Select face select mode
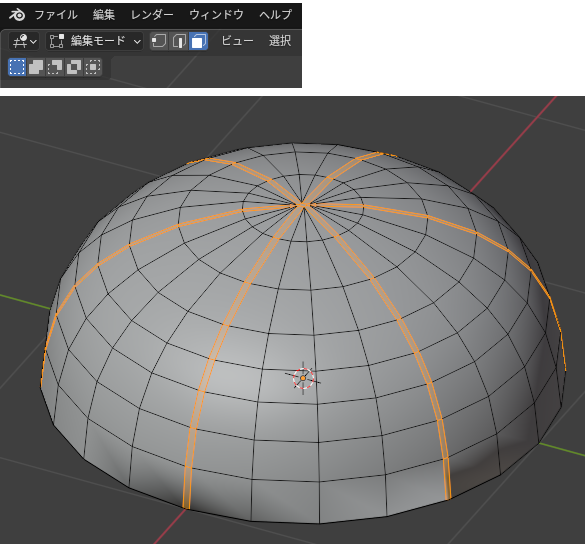Image resolution: width=585 pixels, height=544 pixels. click(198, 41)
